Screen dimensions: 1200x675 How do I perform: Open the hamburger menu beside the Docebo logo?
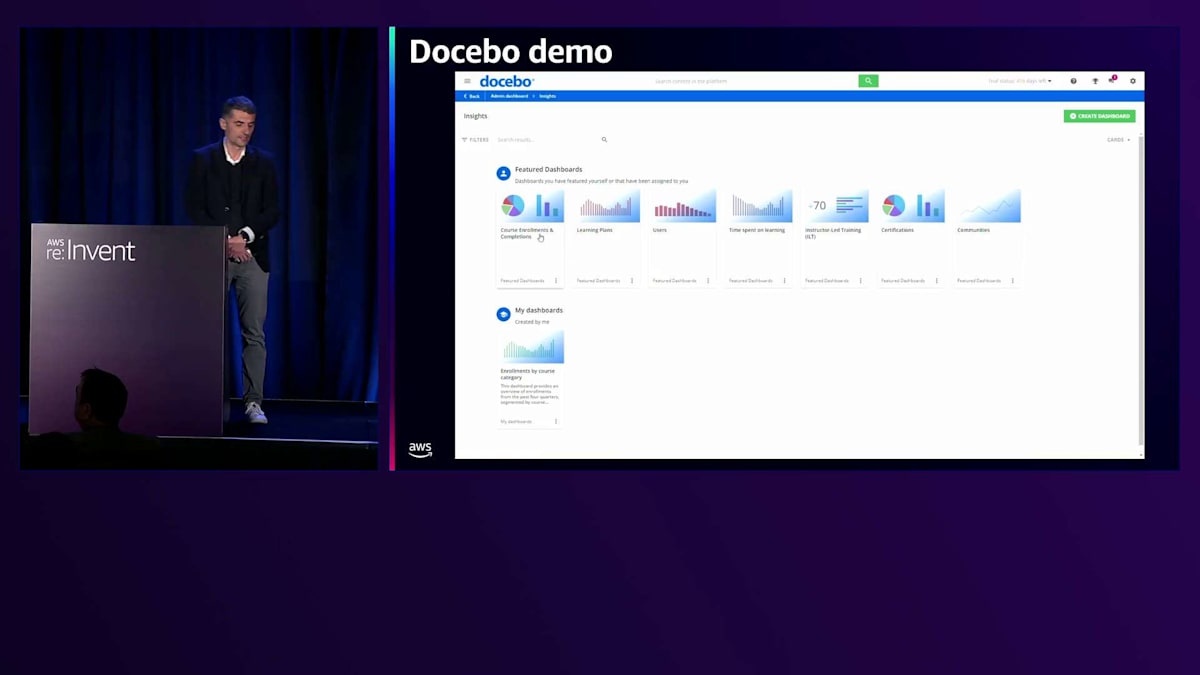(467, 81)
